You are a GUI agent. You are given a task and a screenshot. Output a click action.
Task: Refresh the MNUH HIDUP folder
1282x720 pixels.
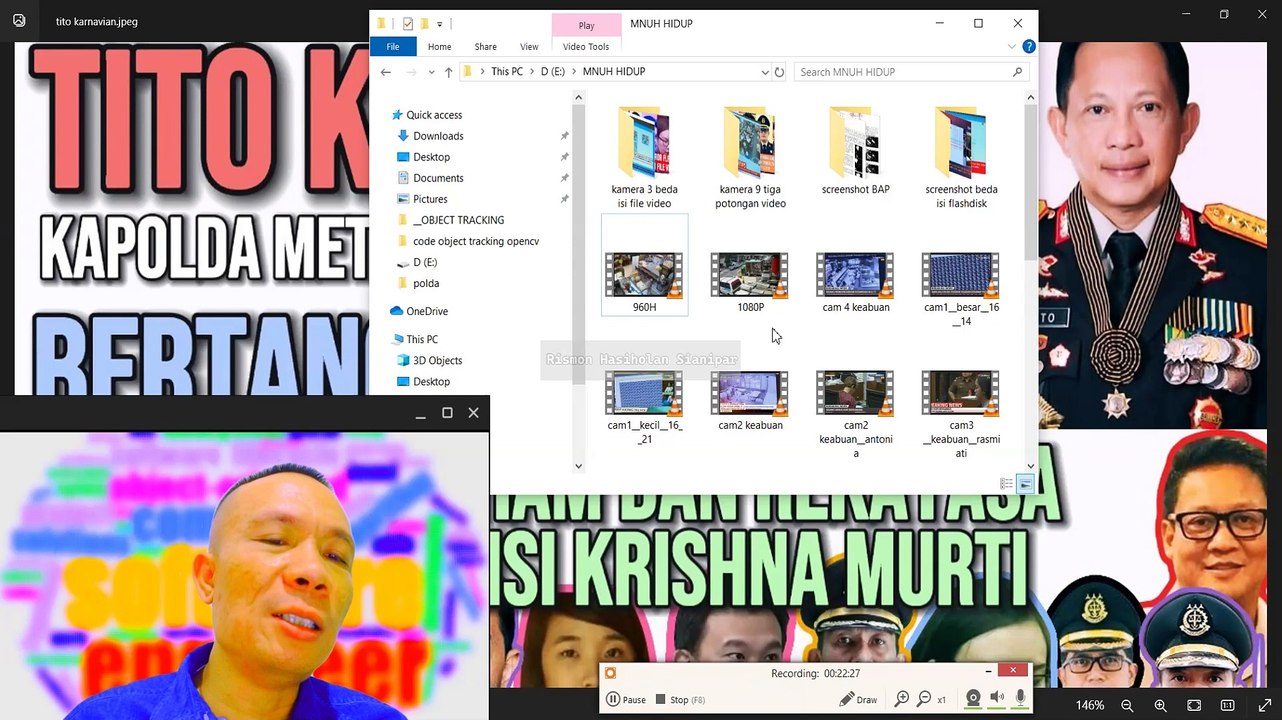coord(780,72)
